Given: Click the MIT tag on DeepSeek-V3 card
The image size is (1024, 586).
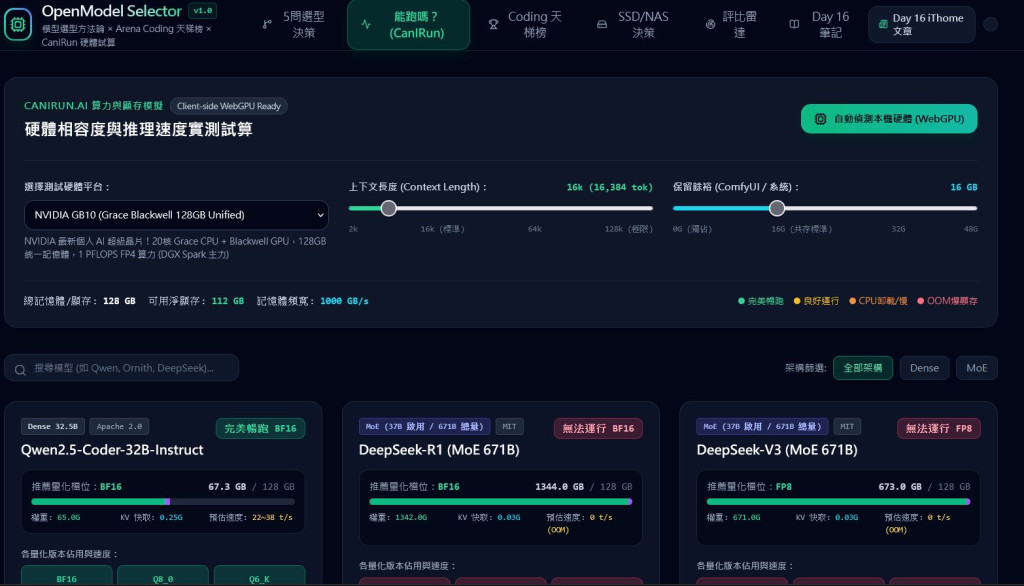Looking at the screenshot, I should coord(847,427).
